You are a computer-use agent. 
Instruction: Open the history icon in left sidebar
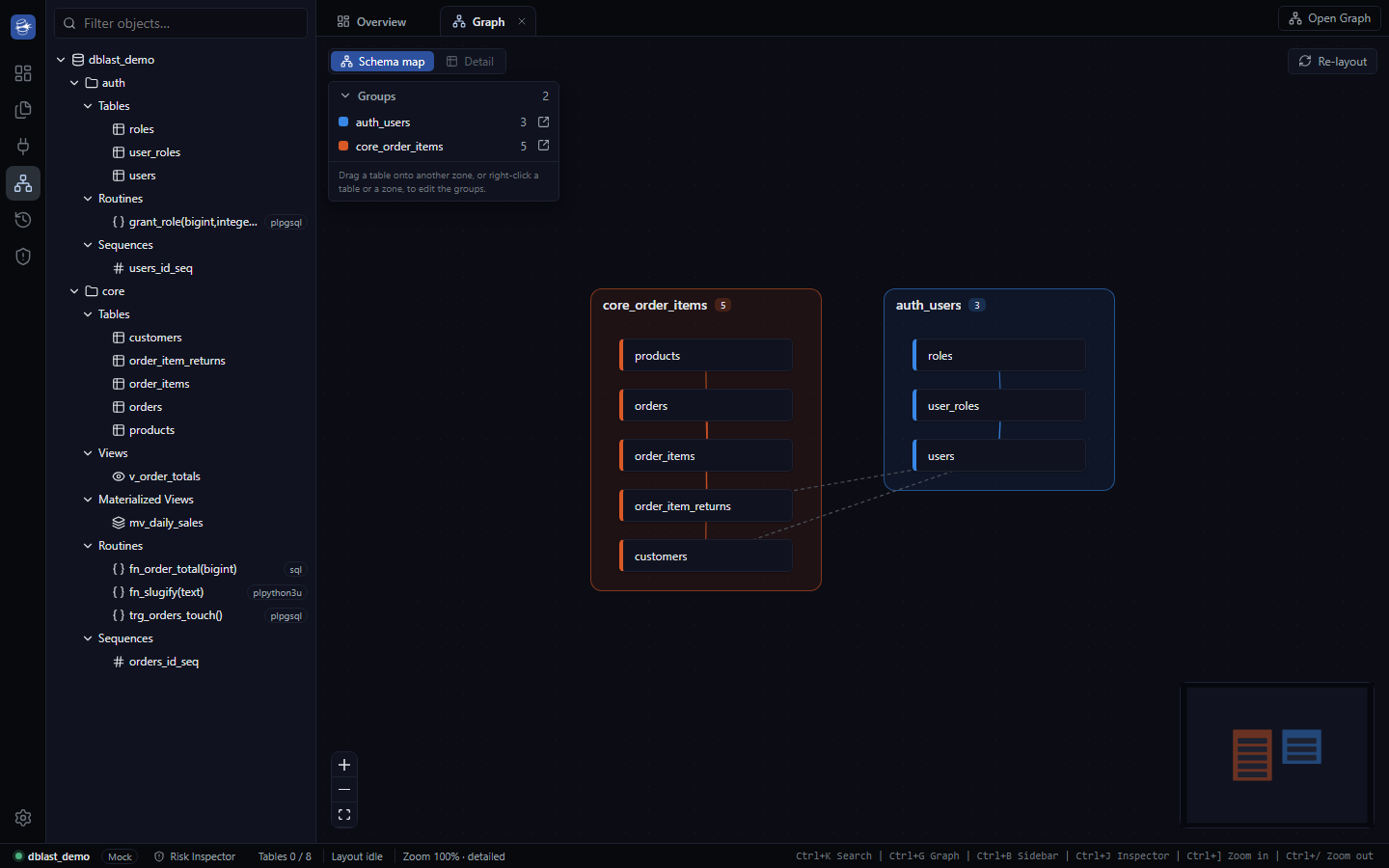(x=23, y=220)
